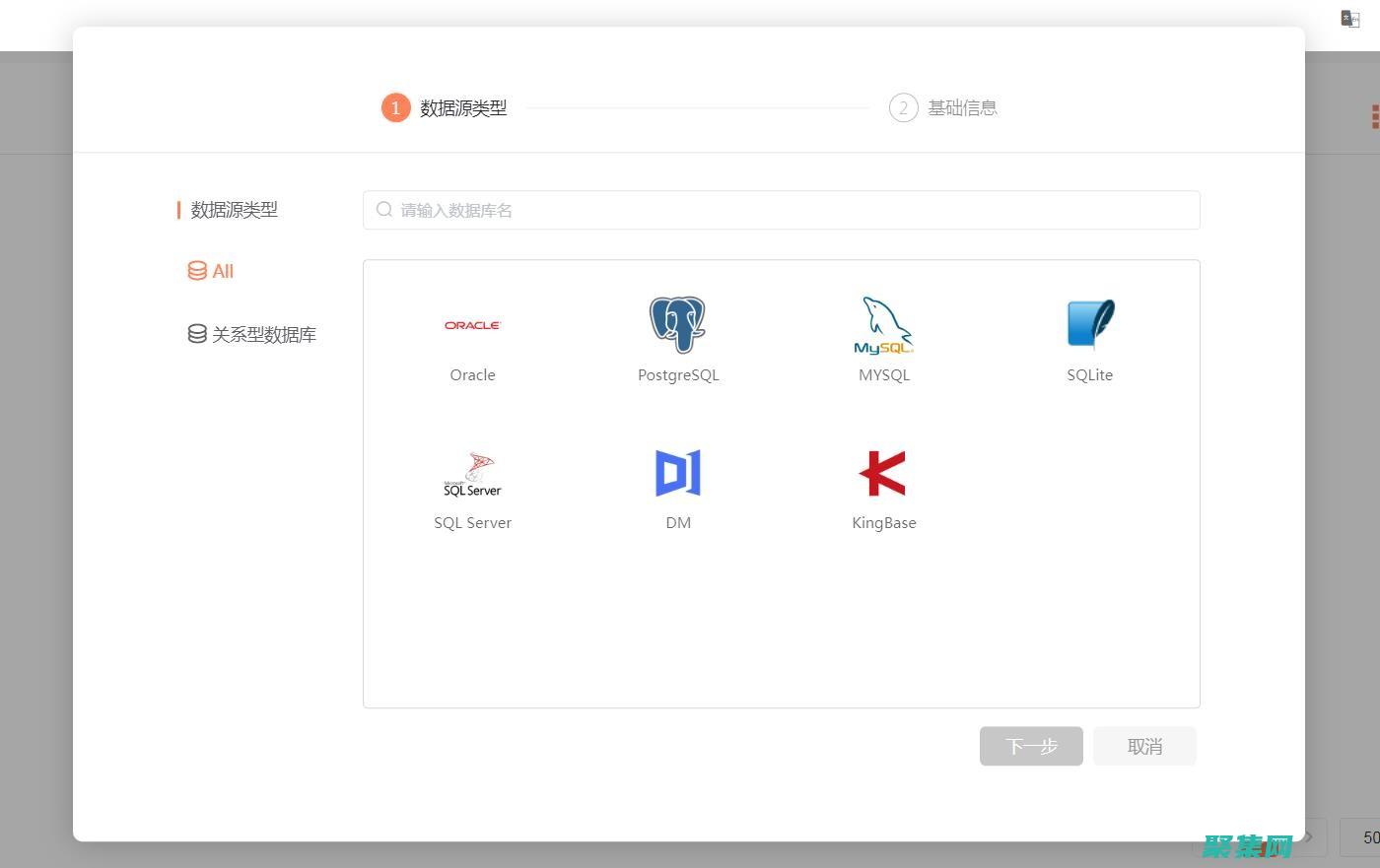Click the small icon in the top-right corner
This screenshot has height=868, width=1380.
1349,18
